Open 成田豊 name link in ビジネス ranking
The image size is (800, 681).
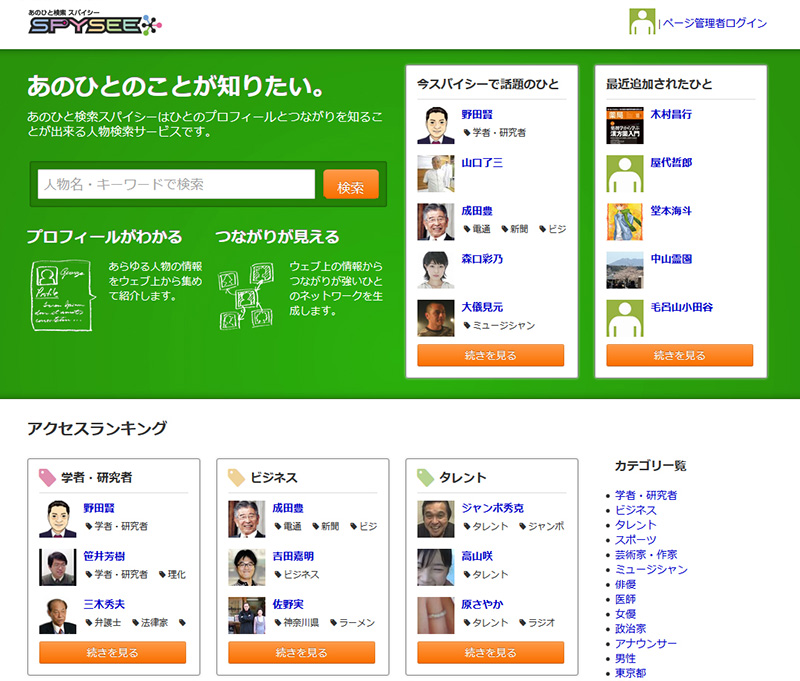coord(288,508)
